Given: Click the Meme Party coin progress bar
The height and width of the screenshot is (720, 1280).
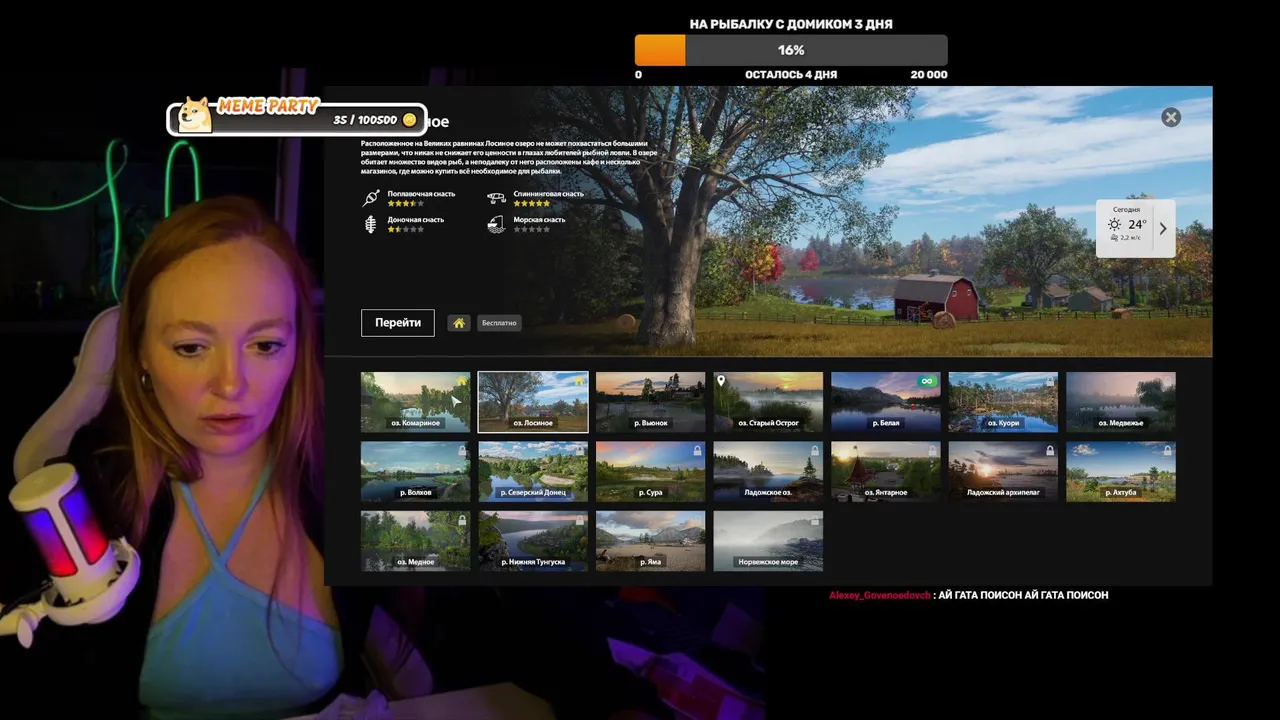Looking at the screenshot, I should [x=297, y=120].
